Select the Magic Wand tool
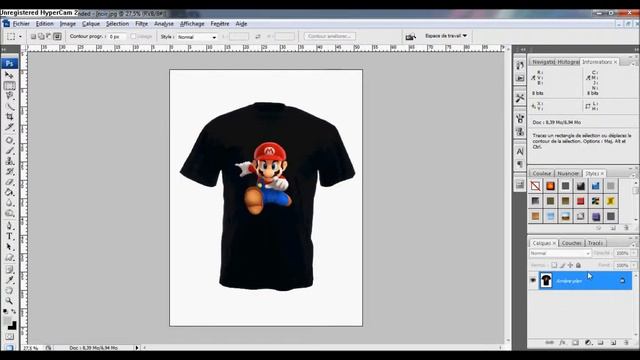 pos(9,107)
